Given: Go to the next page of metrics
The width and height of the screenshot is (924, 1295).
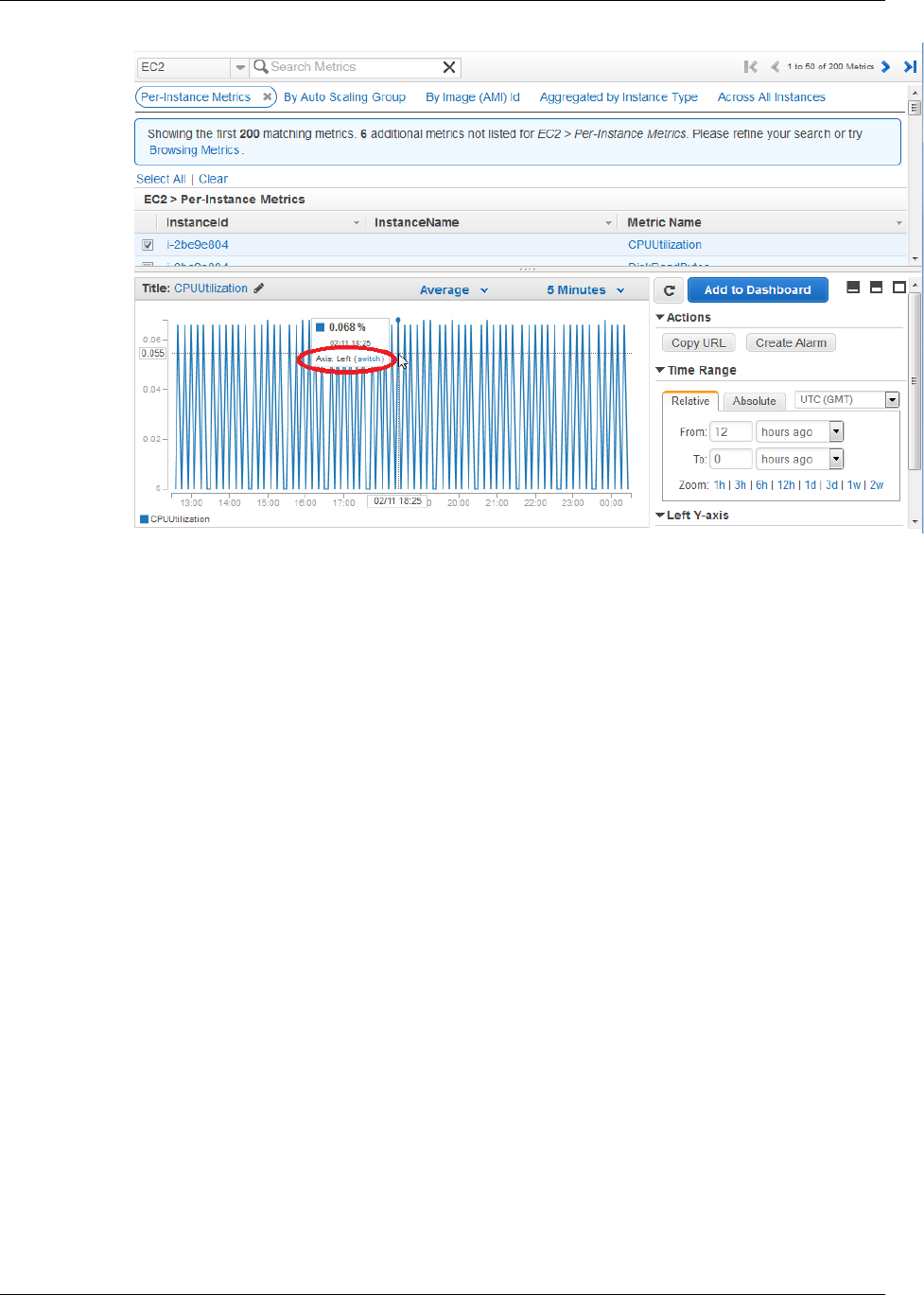Looking at the screenshot, I should 886,66.
